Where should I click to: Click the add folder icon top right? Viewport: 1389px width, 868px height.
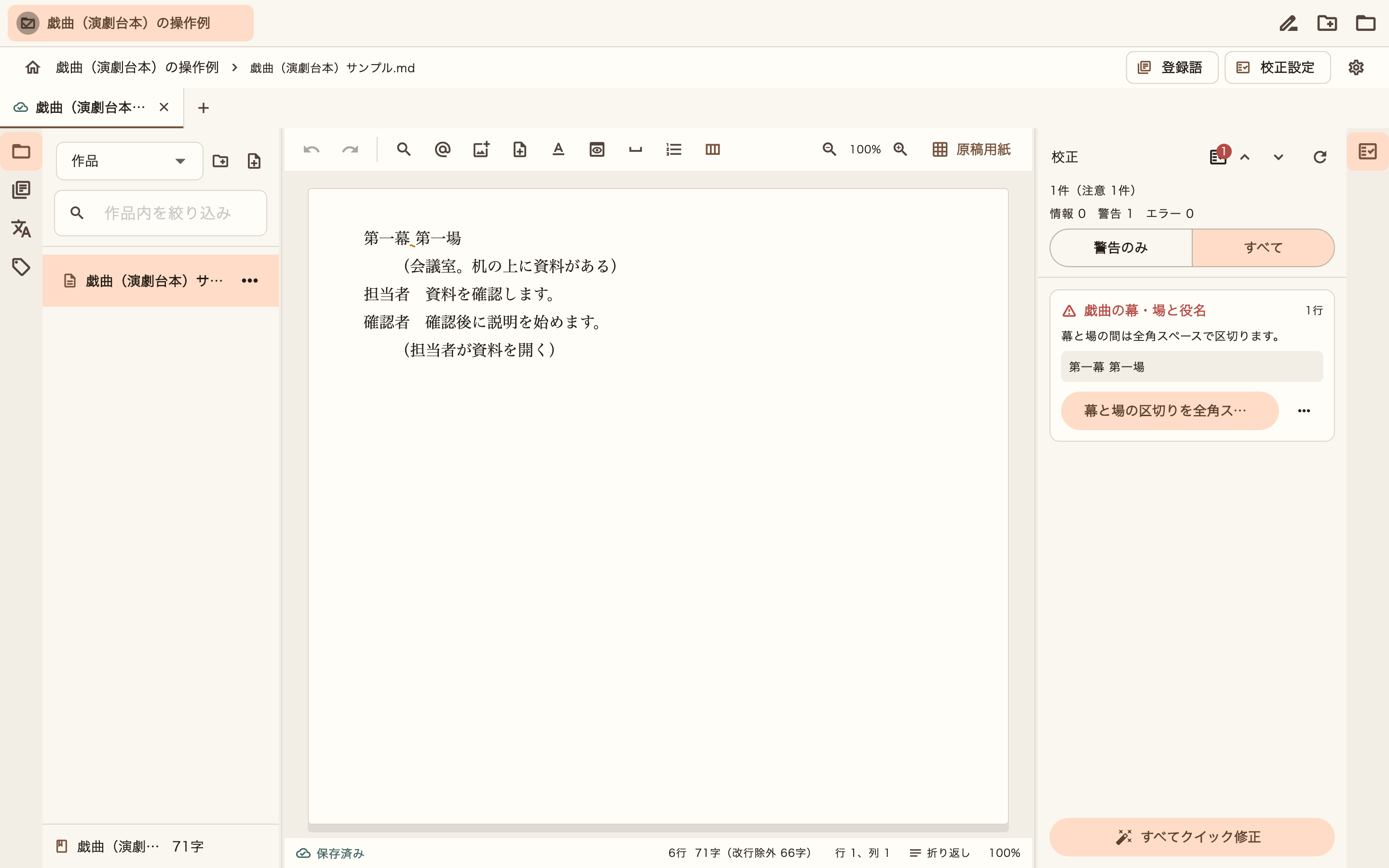point(1327,24)
